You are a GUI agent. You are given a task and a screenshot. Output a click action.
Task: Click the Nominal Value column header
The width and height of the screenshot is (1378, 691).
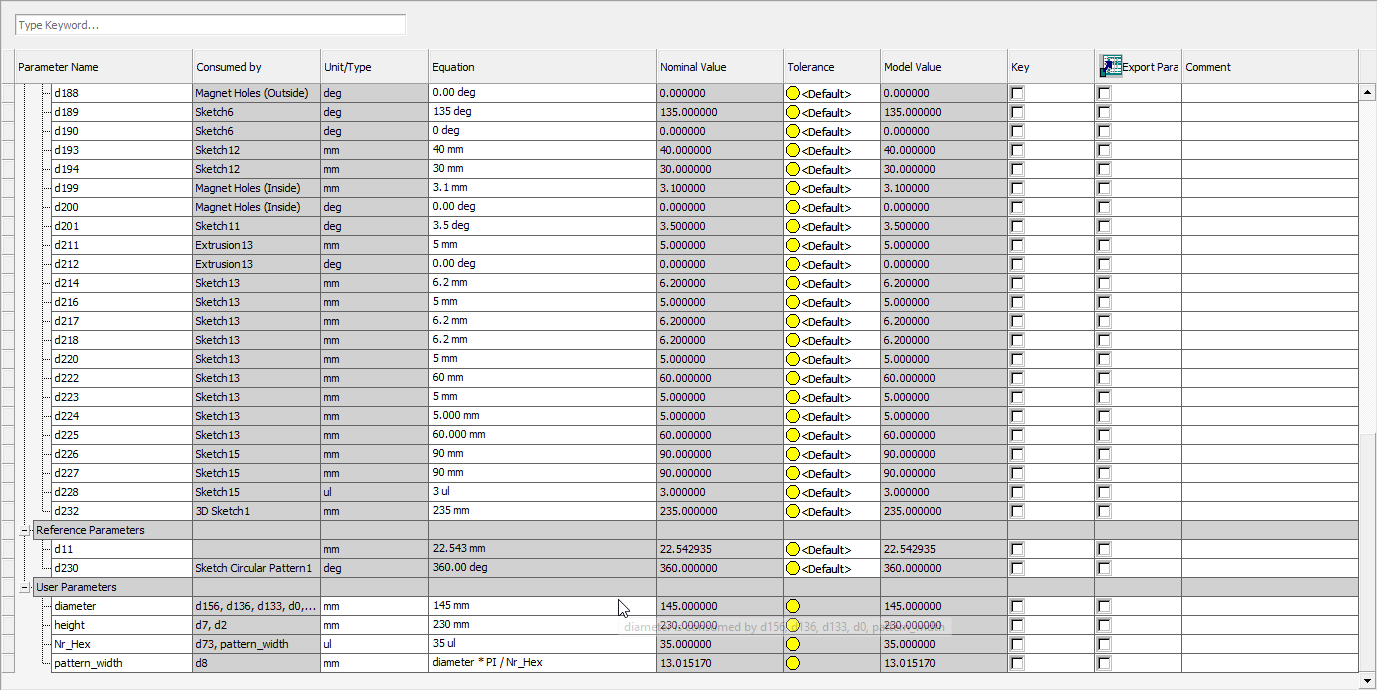click(721, 67)
